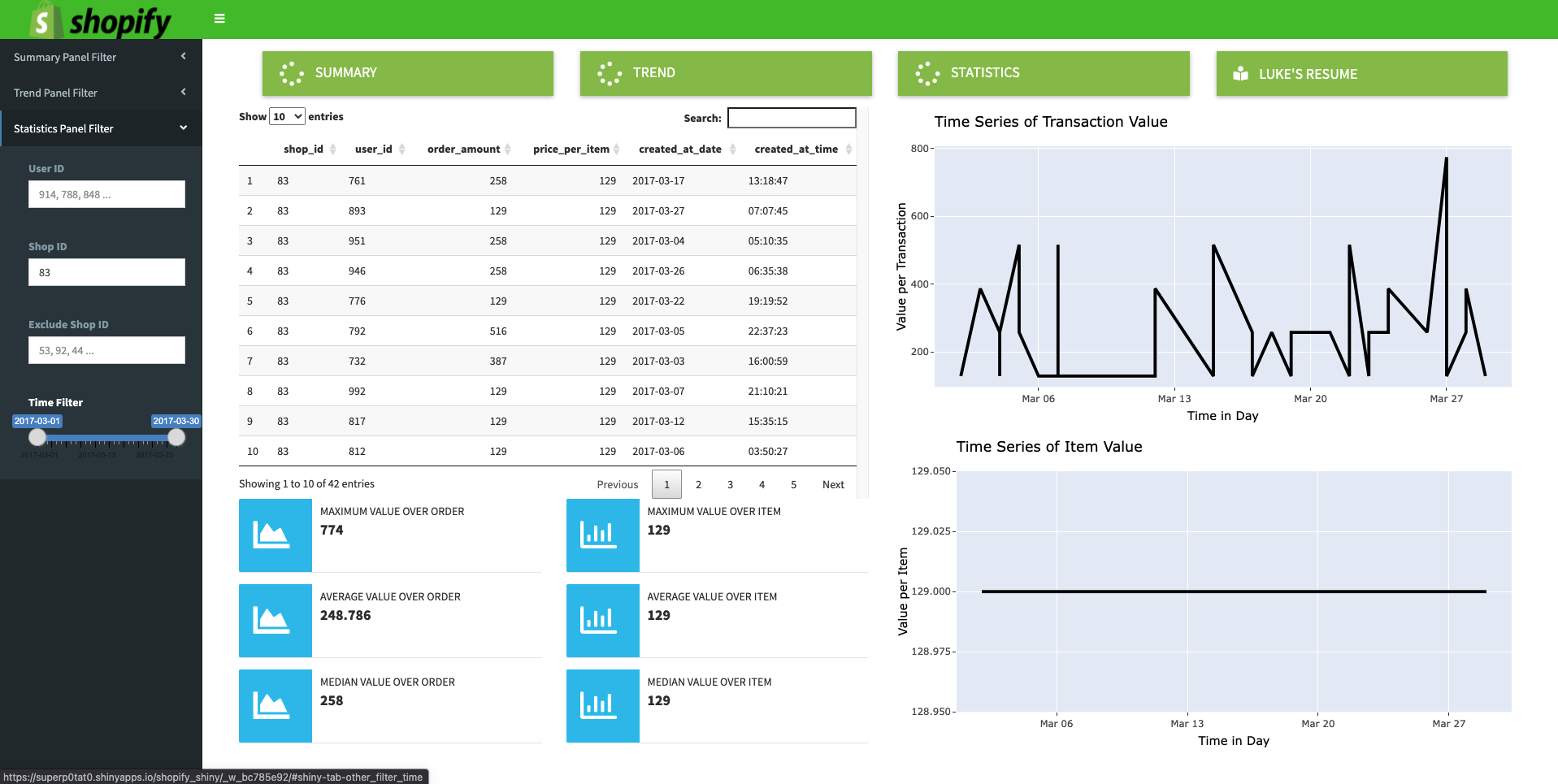Open the Show entries count dropdown
Viewport: 1558px width, 784px height.
point(287,117)
